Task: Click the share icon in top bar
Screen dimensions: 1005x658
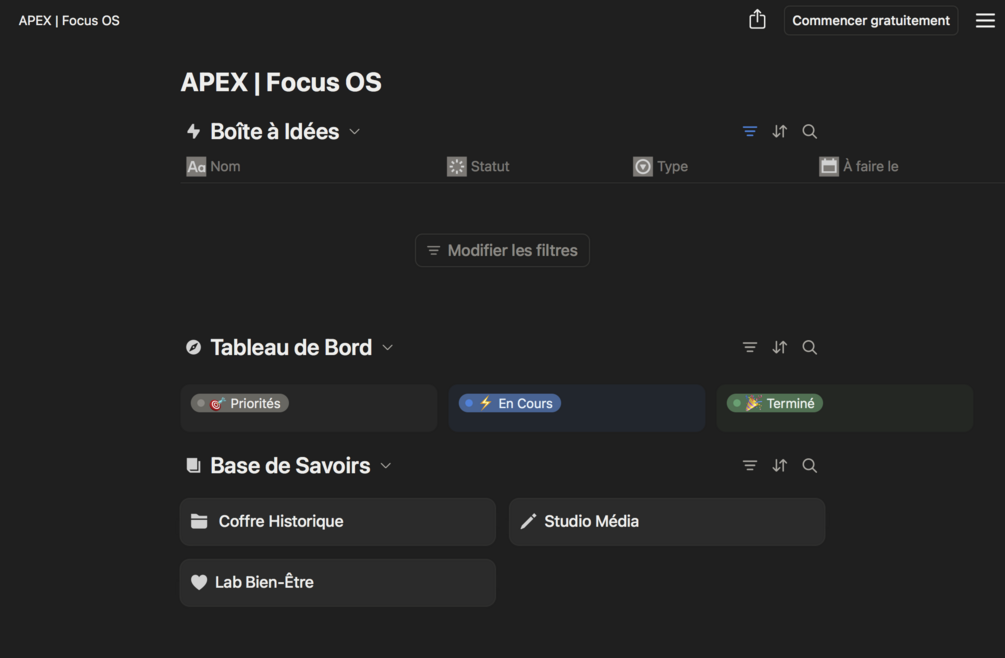Action: point(757,20)
